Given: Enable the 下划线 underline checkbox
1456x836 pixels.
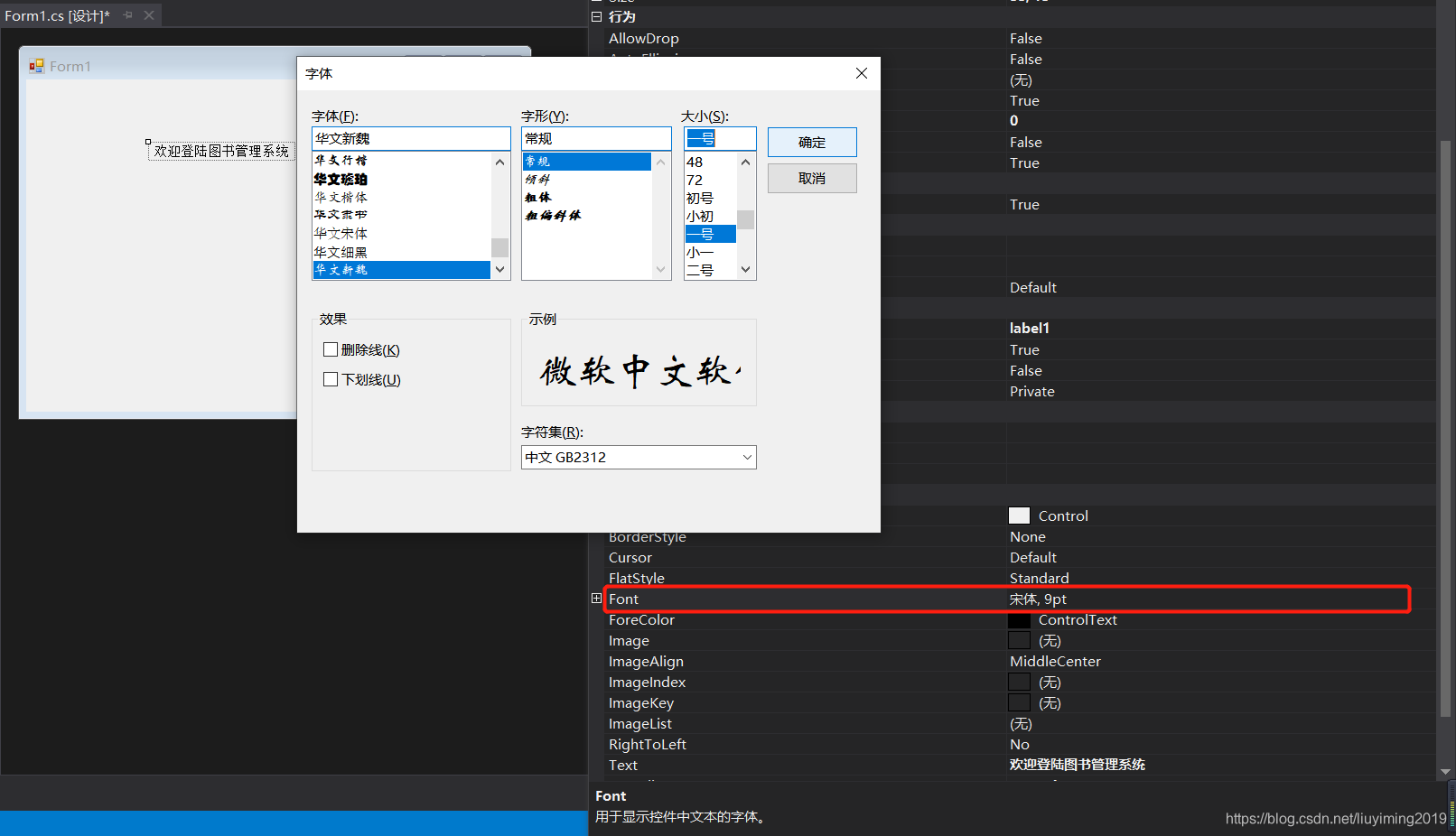Looking at the screenshot, I should [331, 379].
